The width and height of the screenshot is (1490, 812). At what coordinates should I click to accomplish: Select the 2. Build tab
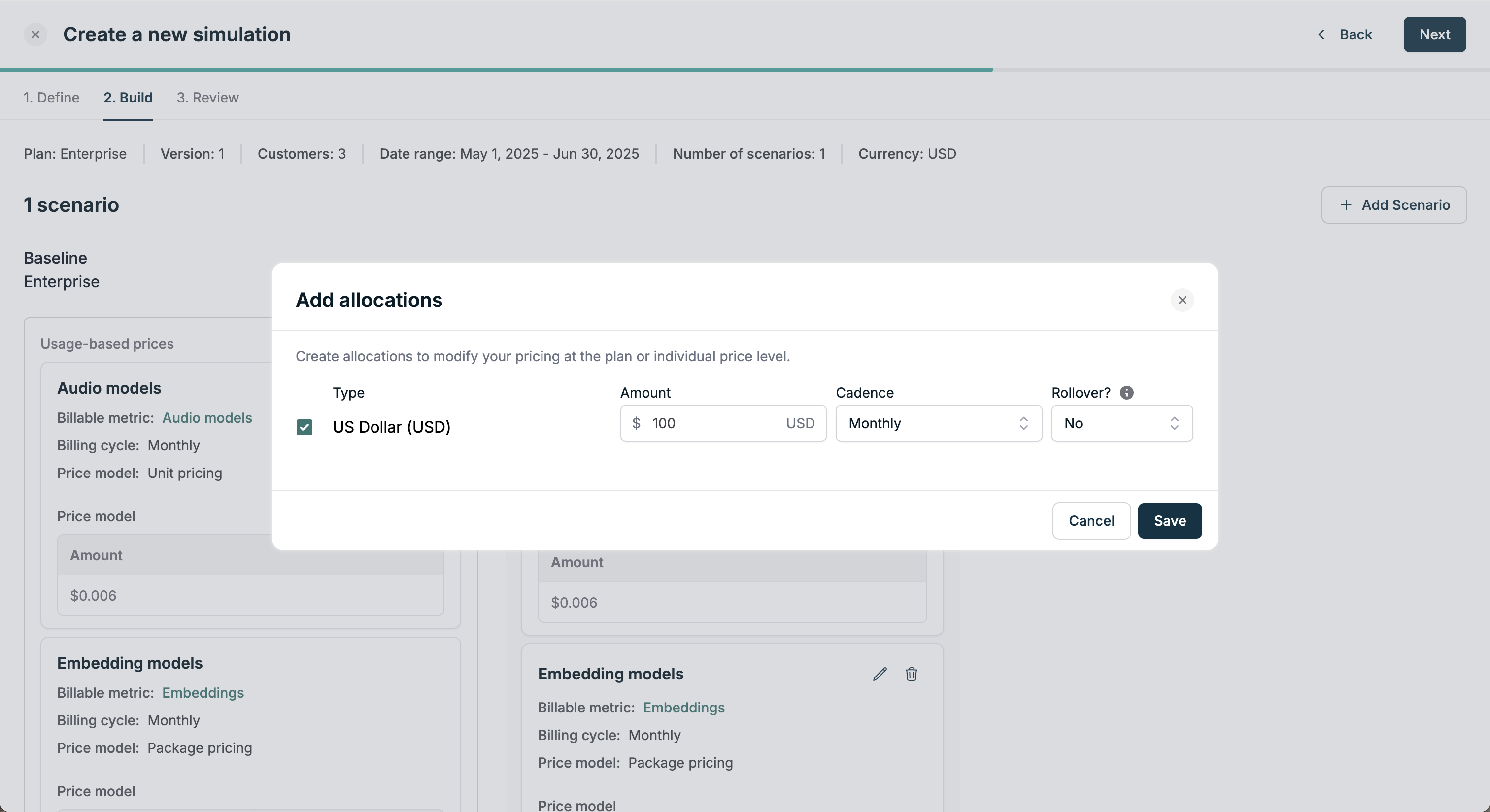(x=128, y=97)
